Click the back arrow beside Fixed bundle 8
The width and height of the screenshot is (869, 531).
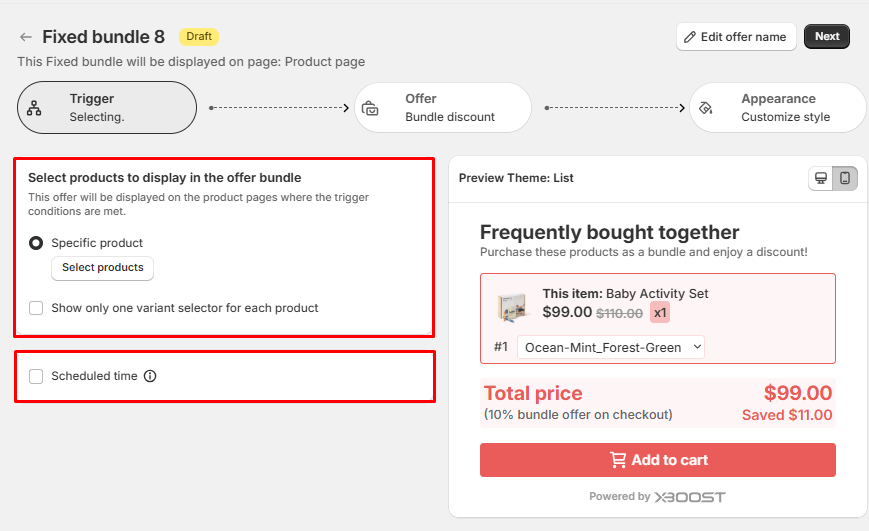point(26,37)
